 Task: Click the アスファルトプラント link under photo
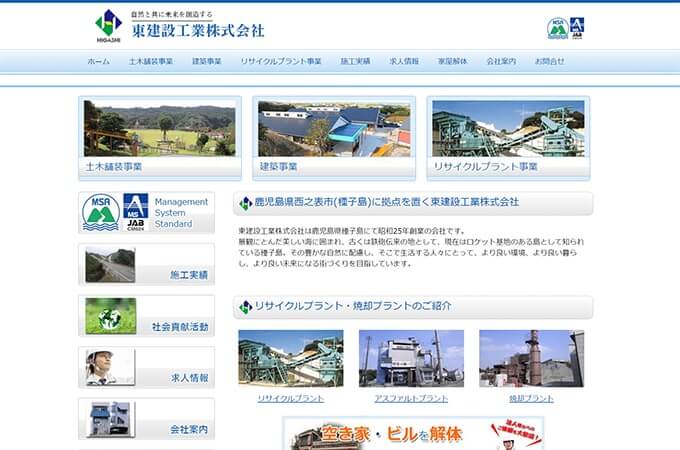pos(410,398)
